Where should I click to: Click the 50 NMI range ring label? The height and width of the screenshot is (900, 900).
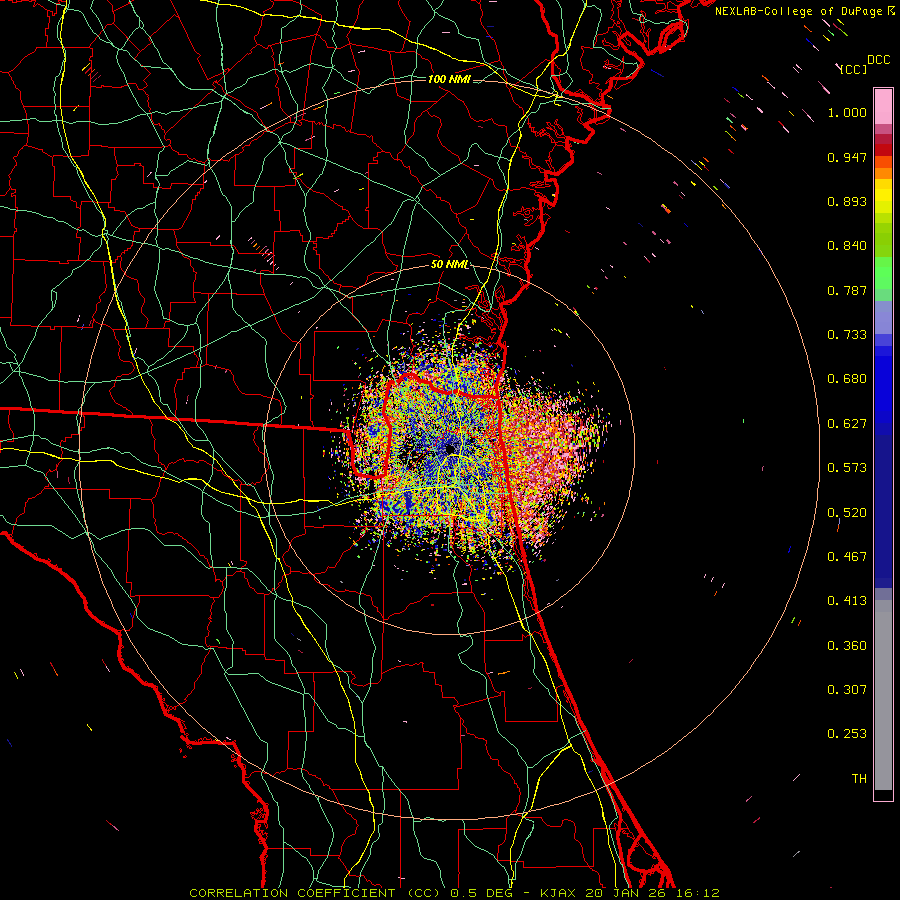pos(449,265)
